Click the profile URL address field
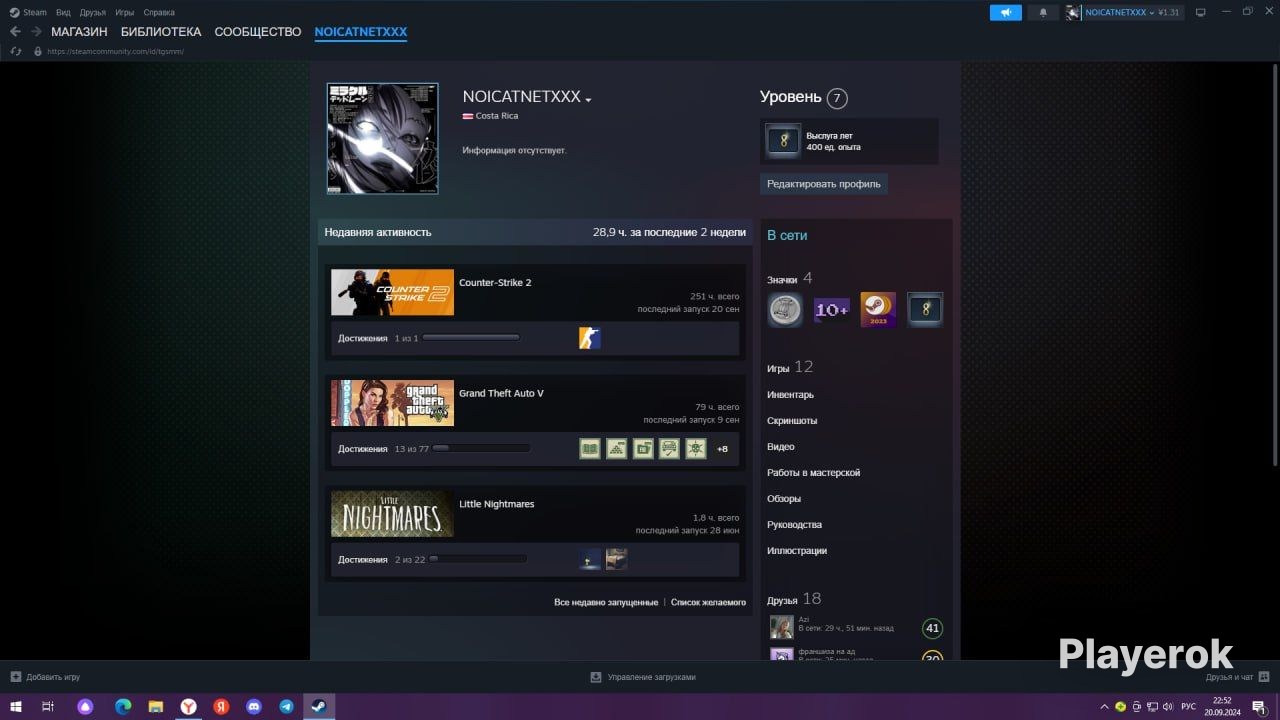 click(115, 51)
